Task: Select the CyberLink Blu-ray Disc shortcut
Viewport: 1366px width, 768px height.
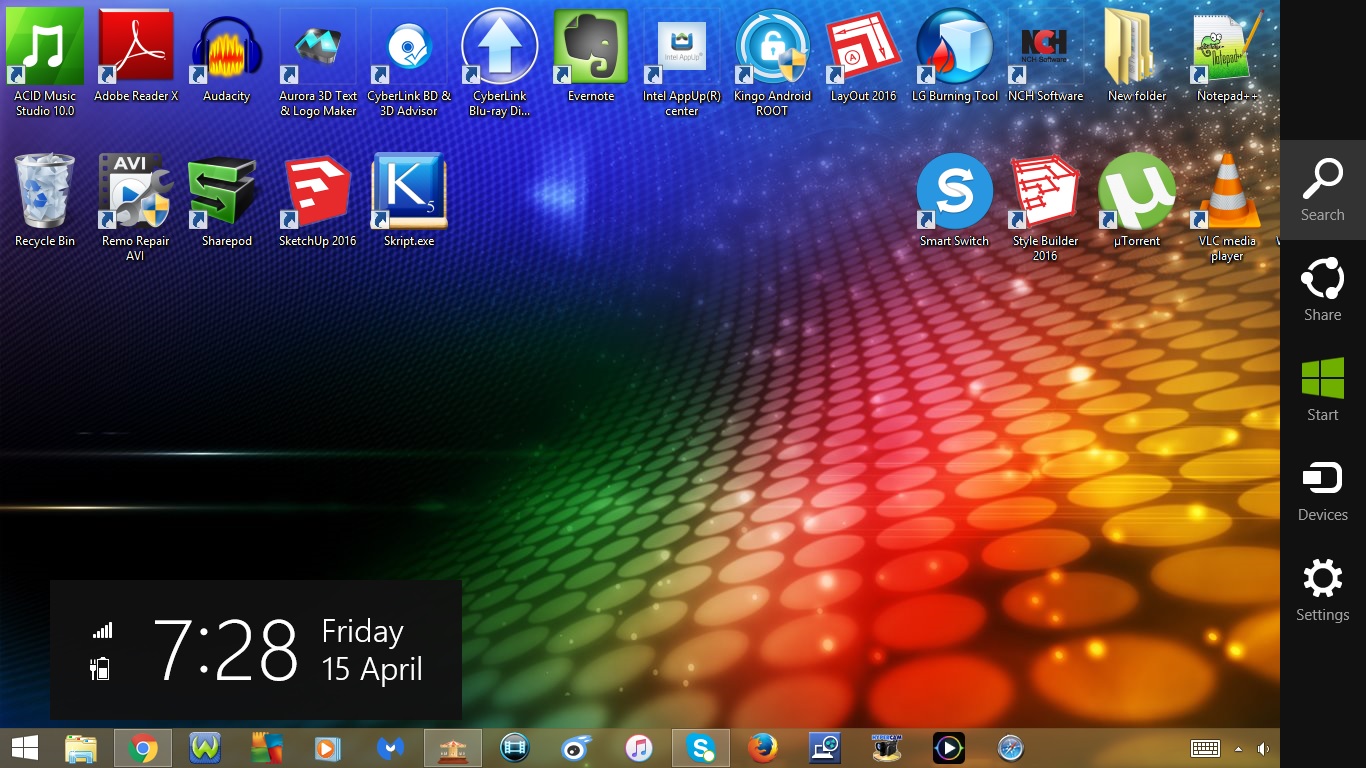Action: (500, 62)
